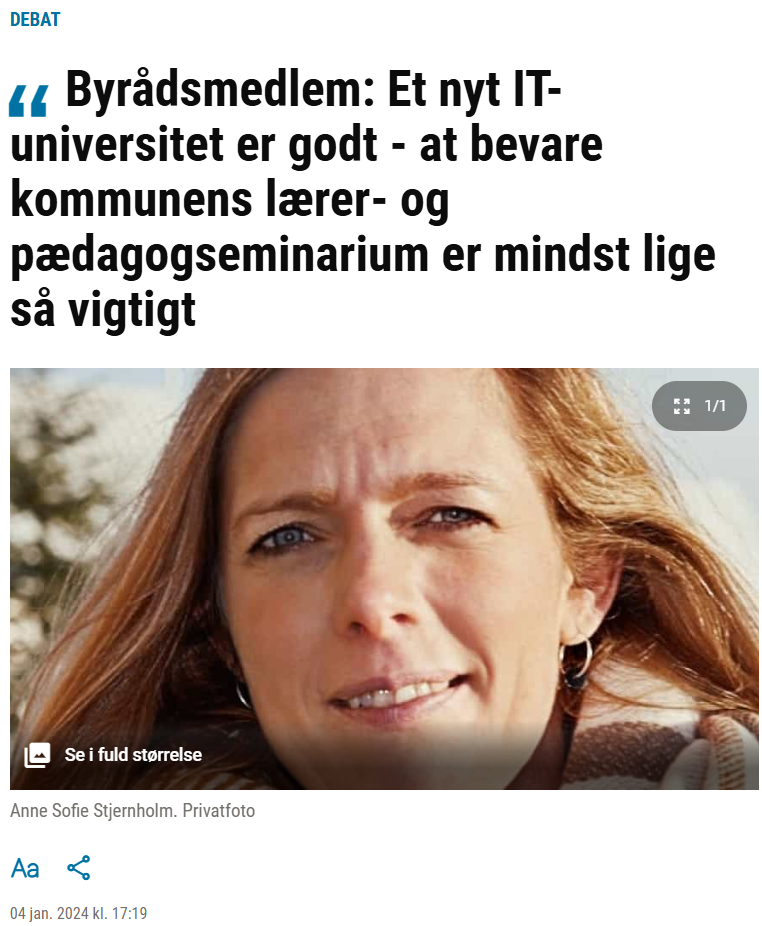
Task: Click the Anne Sofie Stjernholm portrait photo
Action: (384, 579)
